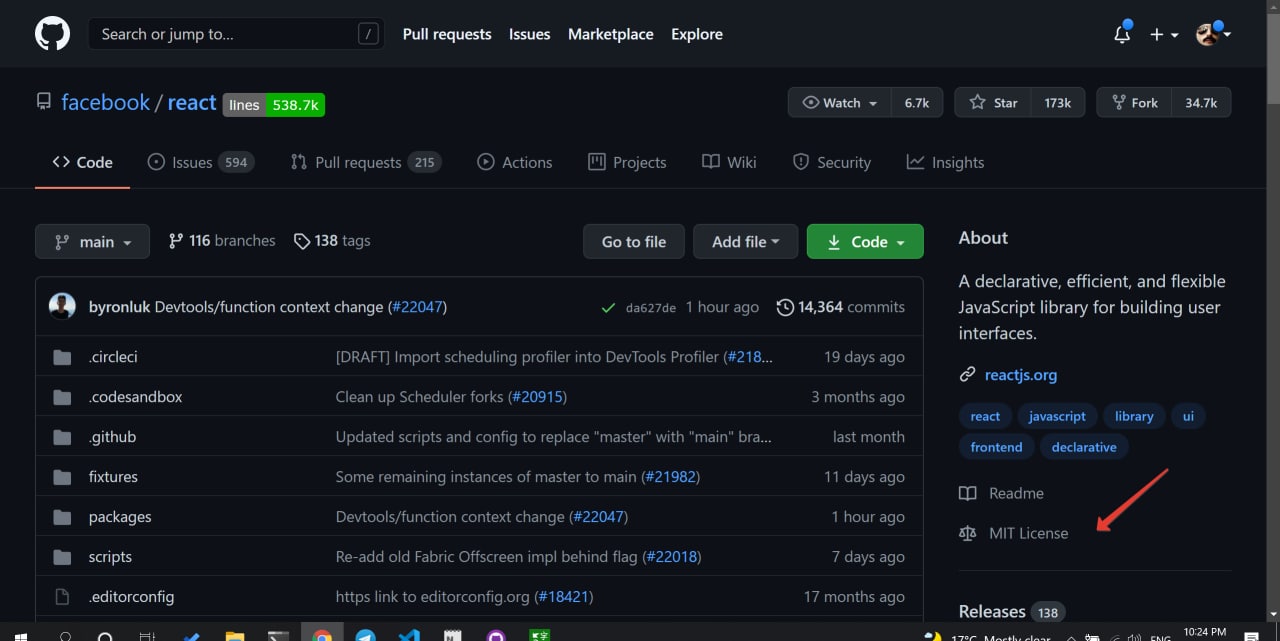Image resolution: width=1280 pixels, height=641 pixels.
Task: Open pull request #20915 link
Action: click(537, 397)
